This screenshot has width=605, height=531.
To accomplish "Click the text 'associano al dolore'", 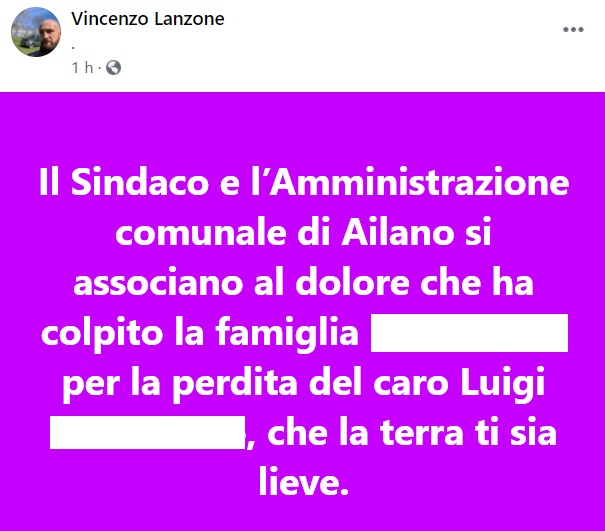I will (242, 282).
